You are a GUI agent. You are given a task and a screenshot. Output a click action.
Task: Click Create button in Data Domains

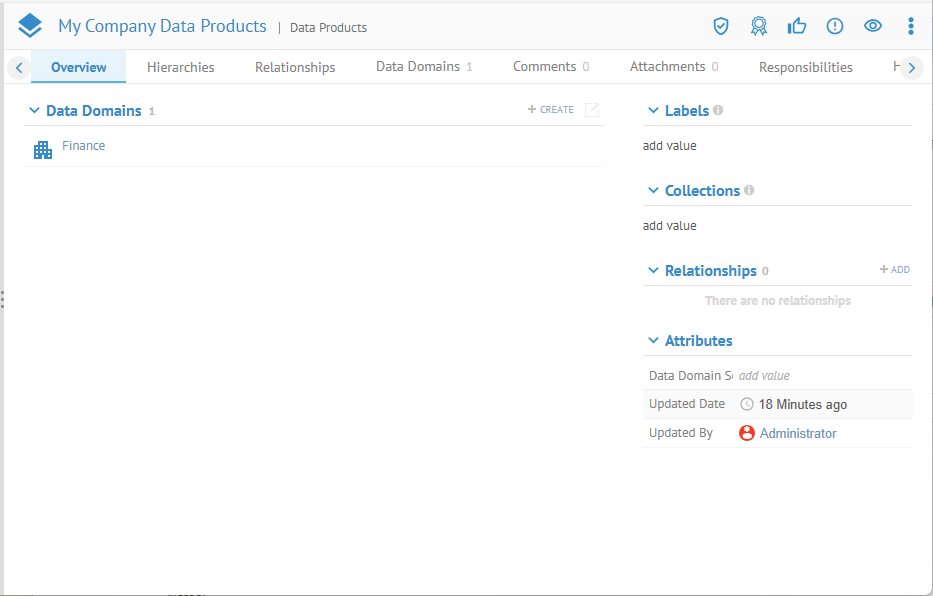[551, 110]
